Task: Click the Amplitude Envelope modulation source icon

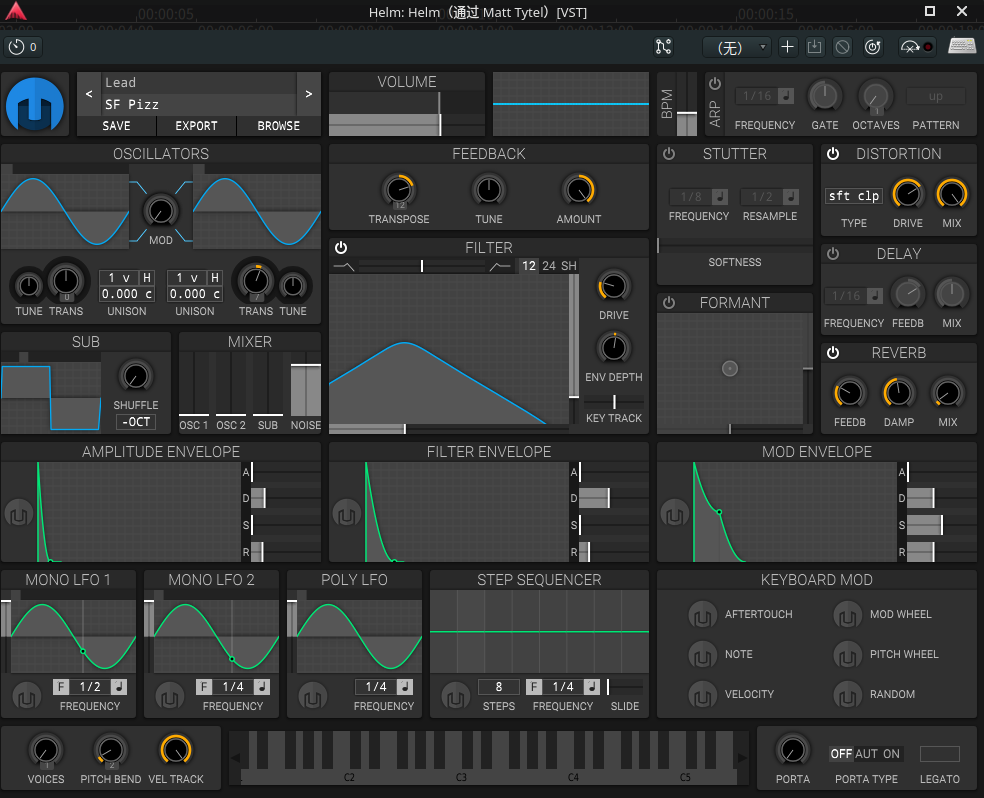Action: point(19,514)
